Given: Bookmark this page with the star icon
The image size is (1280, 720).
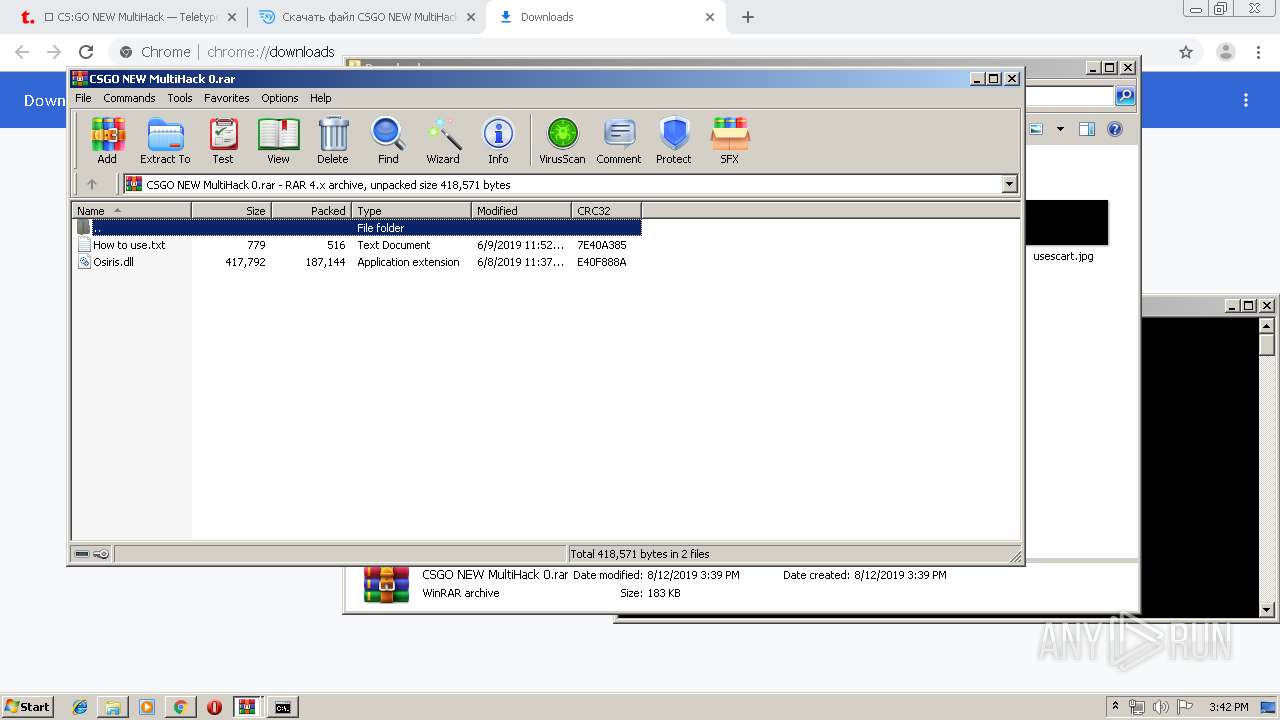Looking at the screenshot, I should point(1186,52).
